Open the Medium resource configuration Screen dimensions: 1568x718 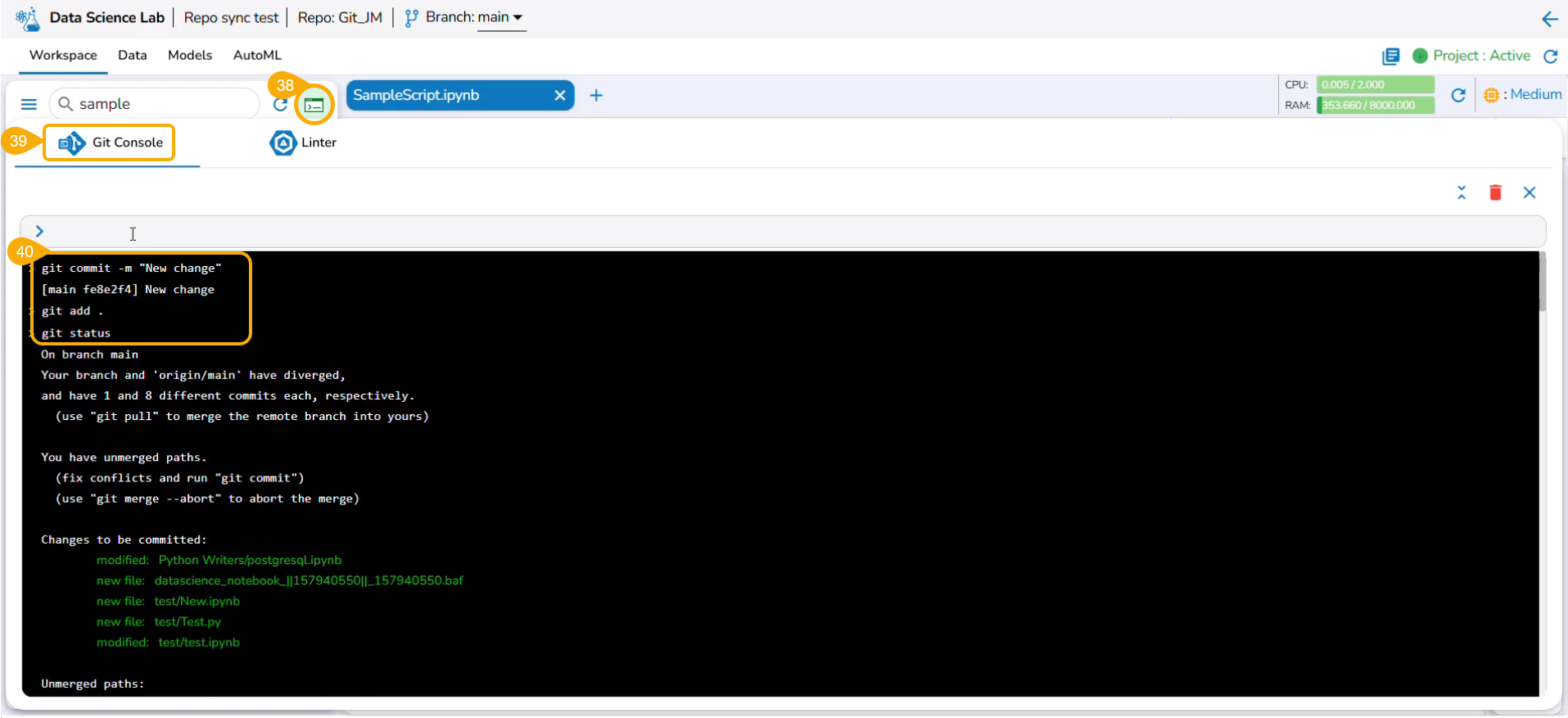(1522, 95)
